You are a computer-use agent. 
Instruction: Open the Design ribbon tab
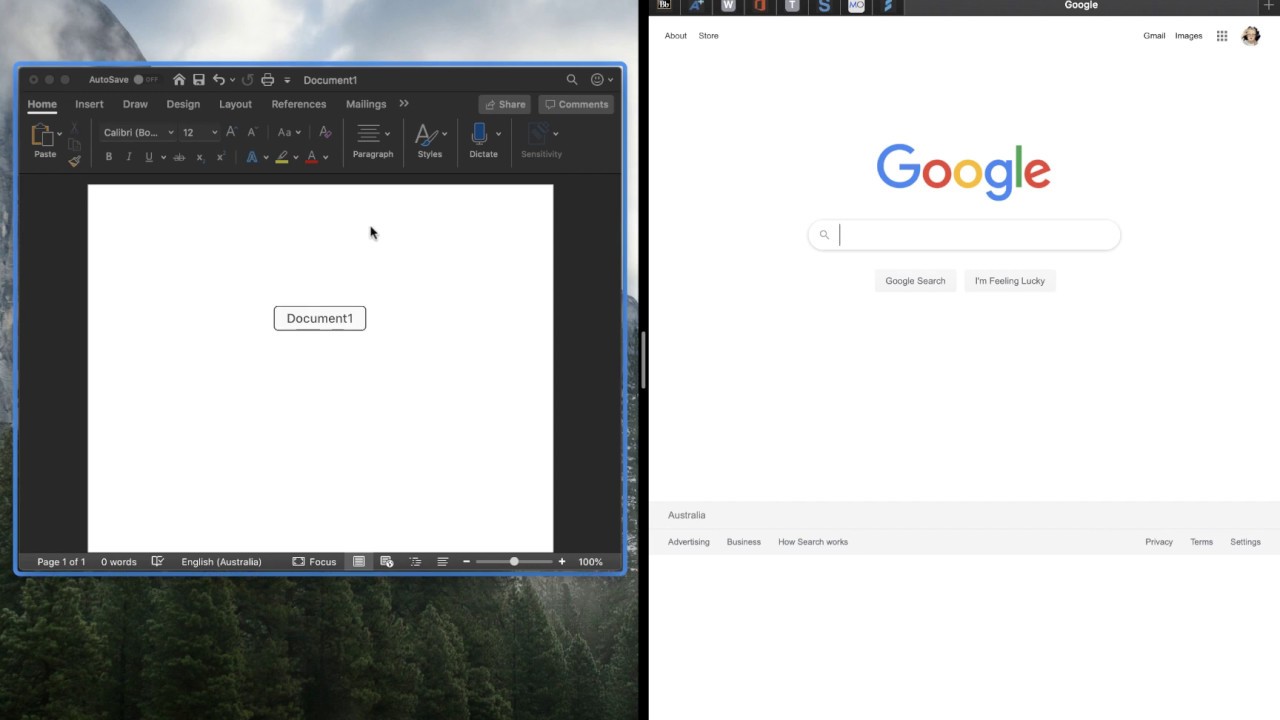click(x=183, y=104)
